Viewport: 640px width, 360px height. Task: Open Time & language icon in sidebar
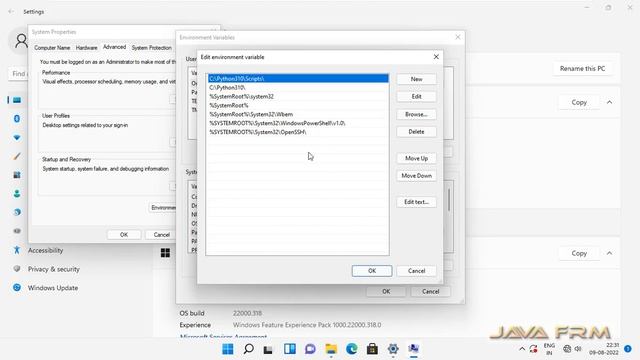pos(17,212)
